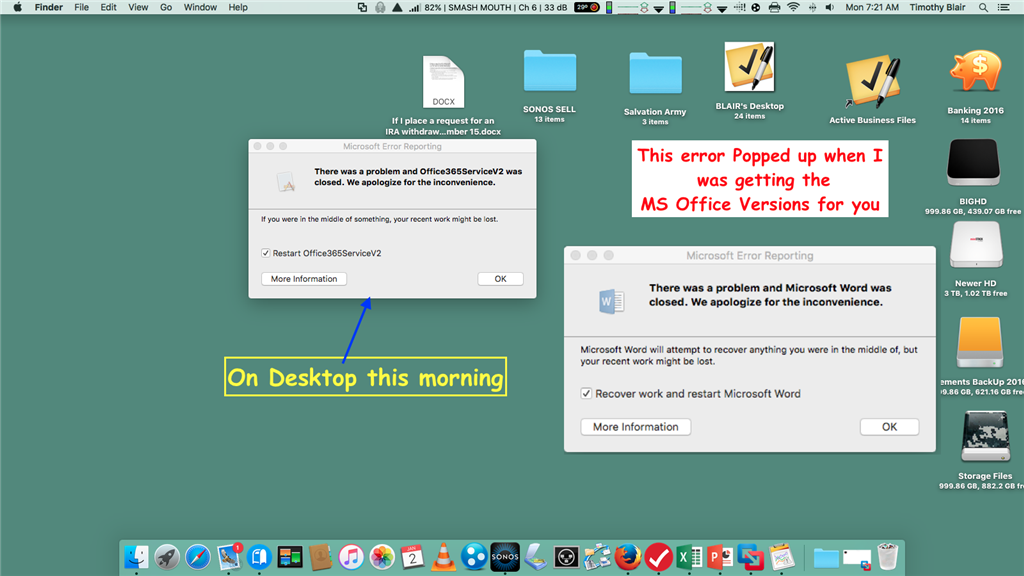This screenshot has width=1024, height=576.
Task: Open the Trash in the Dock
Action: pos(888,557)
